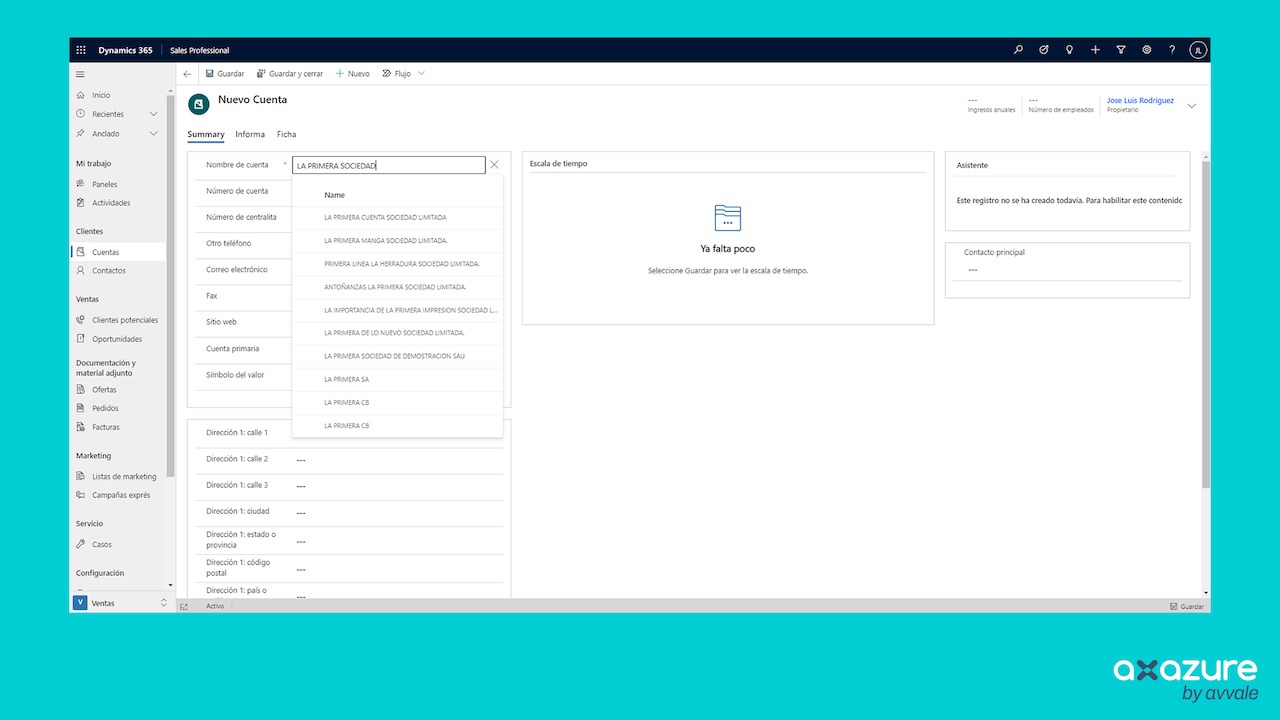Viewport: 1280px width, 720px height.
Task: Switch to the Summary tab
Action: [206, 134]
